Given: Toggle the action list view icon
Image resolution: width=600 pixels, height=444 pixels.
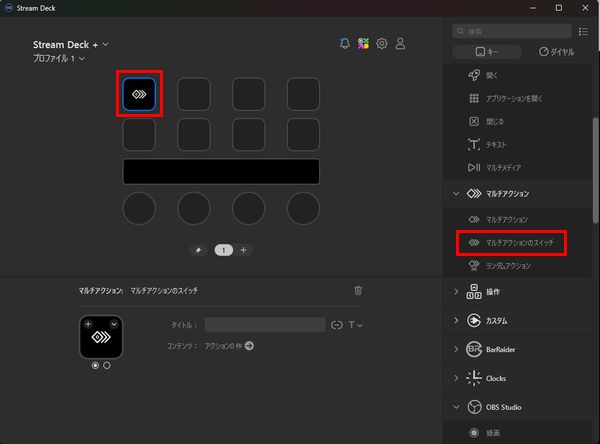Looking at the screenshot, I should pyautogui.click(x=583, y=31).
